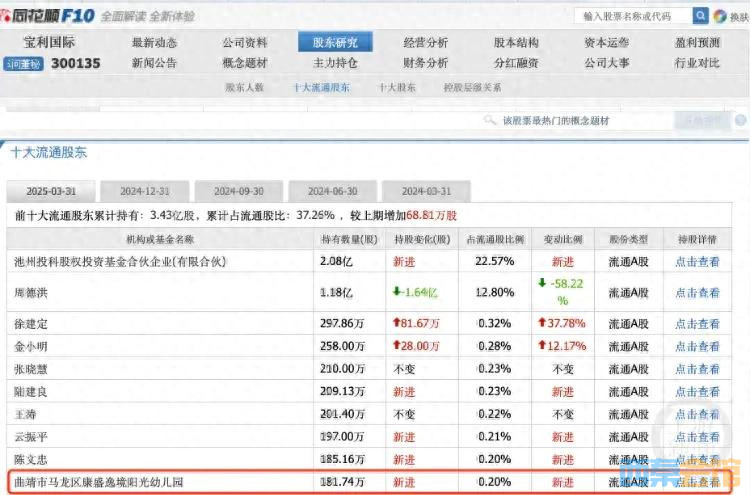Click the skin-change color wheel icon
Viewport: 750px width, 495px height.
720,16
